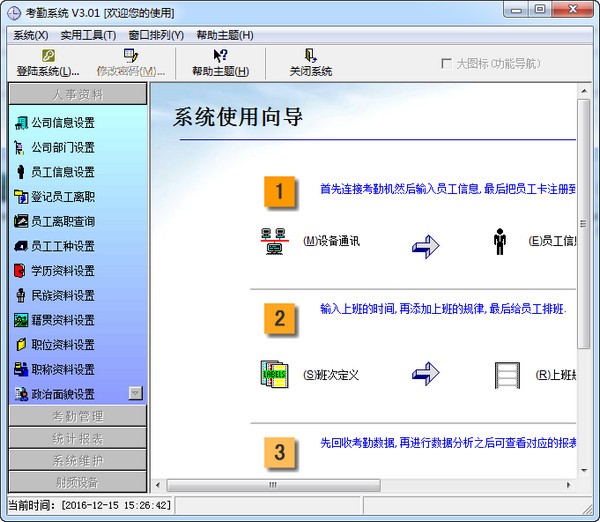This screenshot has height=522, width=600.
Task: Click the 民族资料设置 label
Action: pyautogui.click(x=63, y=295)
